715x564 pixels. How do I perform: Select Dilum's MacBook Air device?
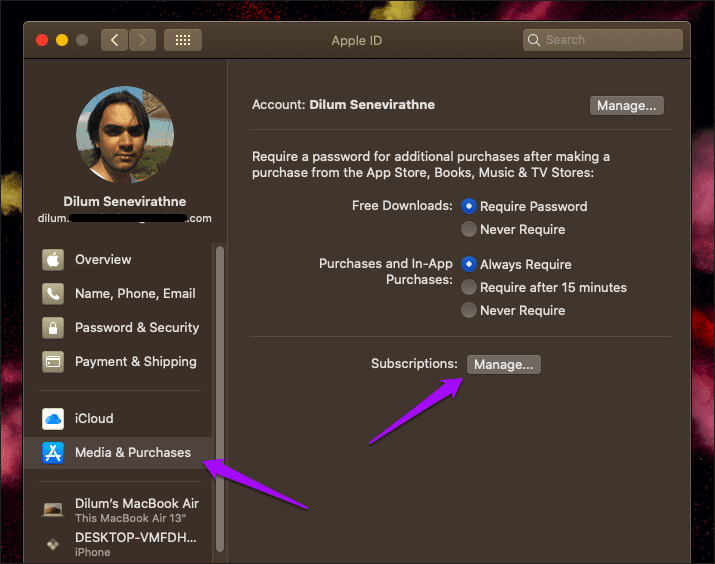point(118,510)
